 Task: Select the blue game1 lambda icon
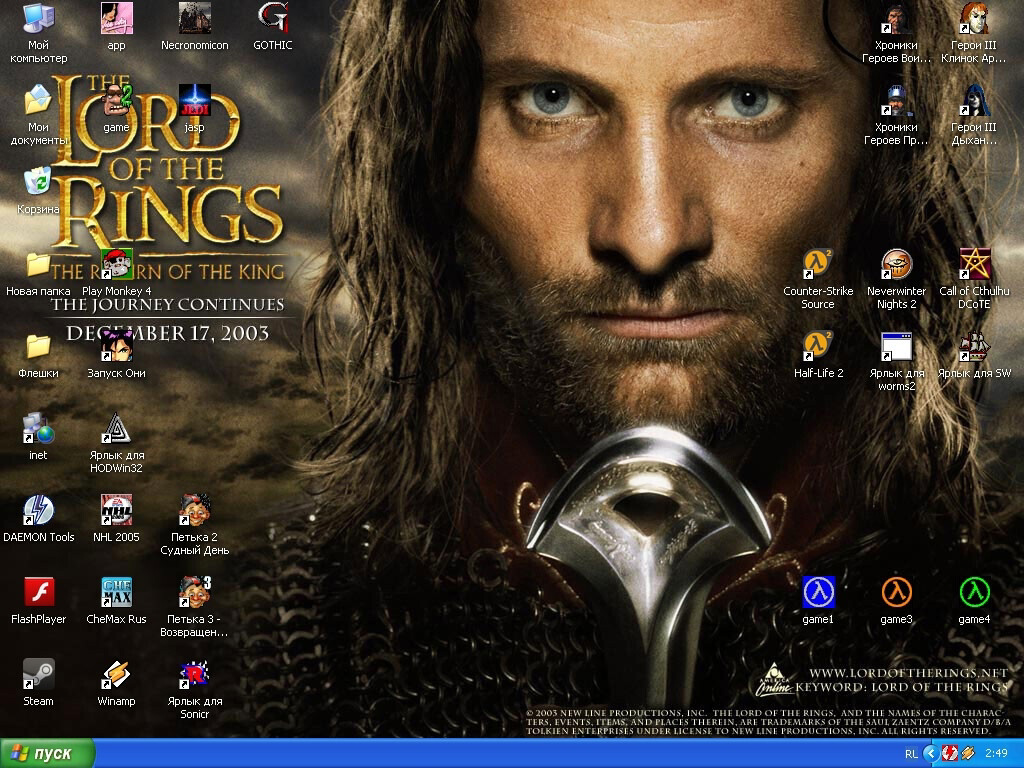[818, 592]
